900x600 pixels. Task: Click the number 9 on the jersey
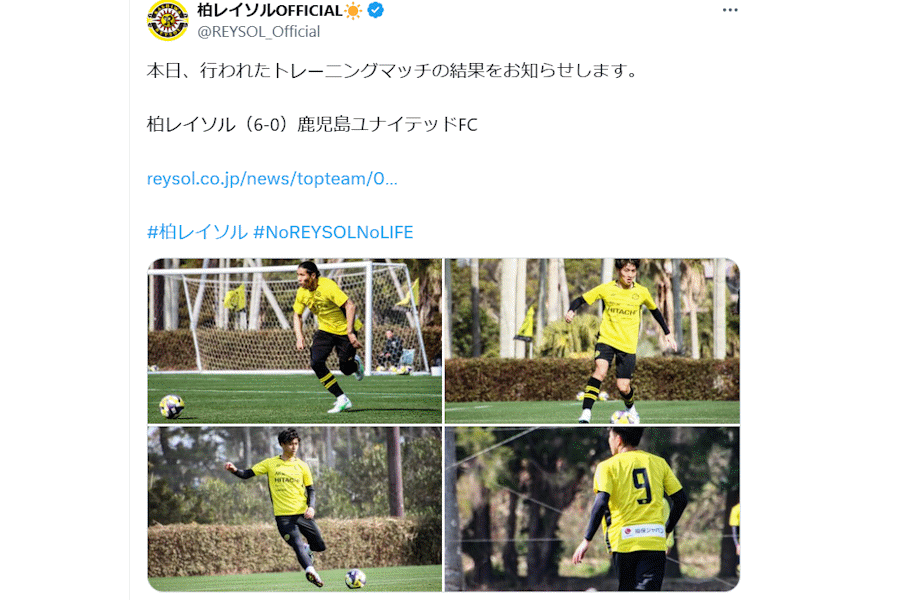click(x=643, y=486)
